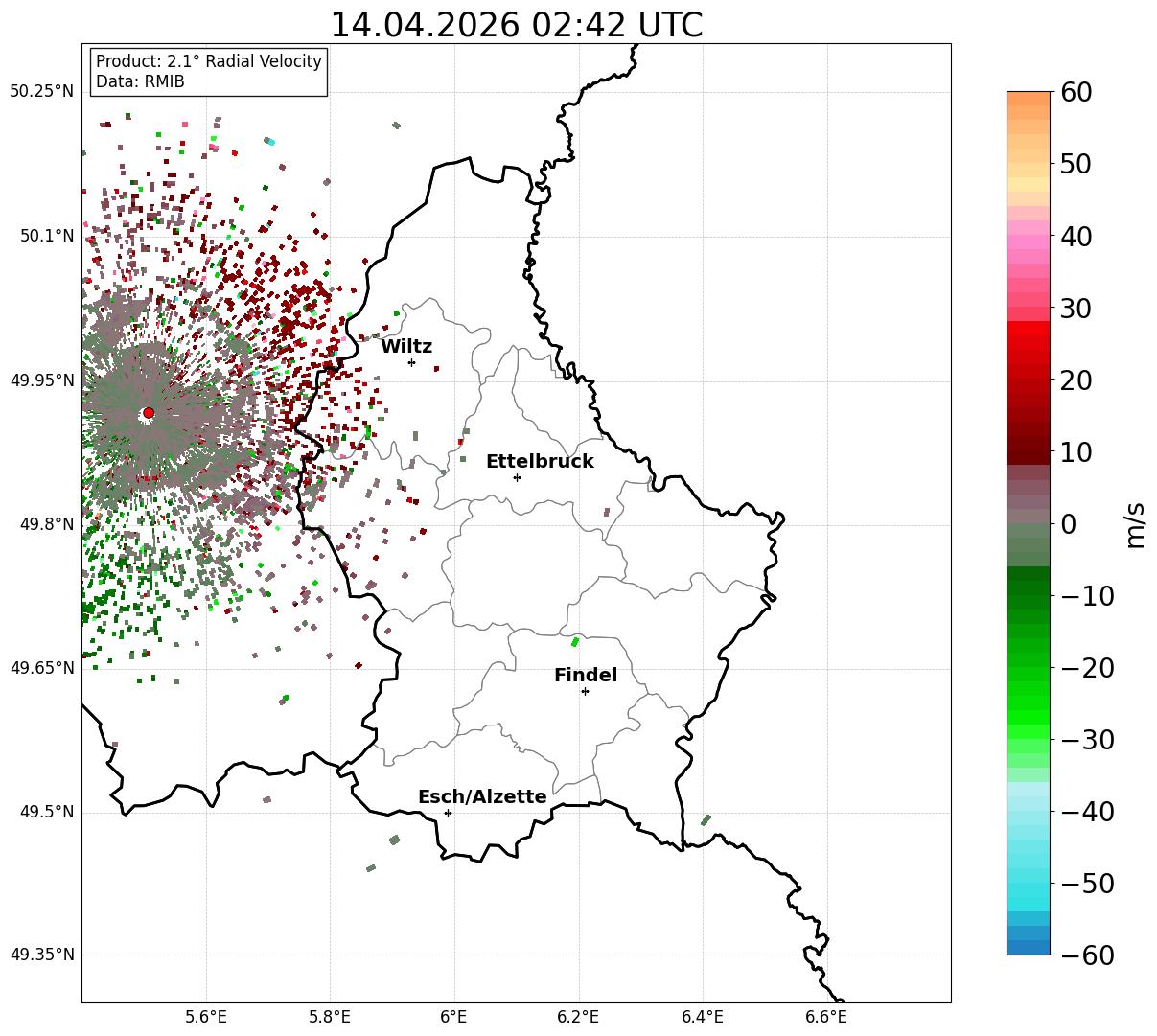Click the bright green colorbar band near -25
This screenshot has height=1036, width=1157.
coord(1029,704)
